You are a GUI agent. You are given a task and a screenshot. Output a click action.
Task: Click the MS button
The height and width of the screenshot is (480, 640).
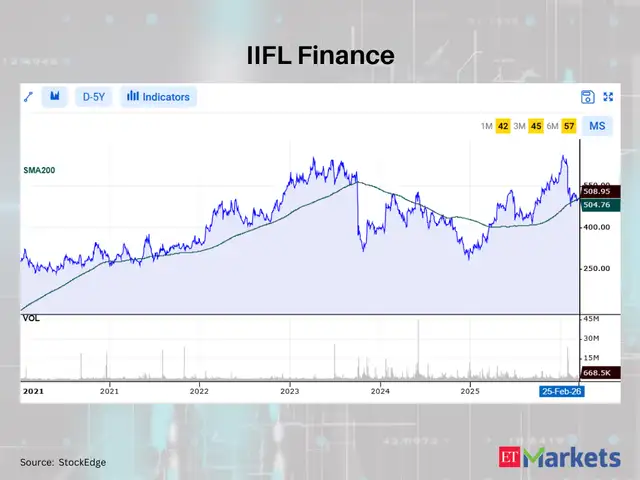[x=597, y=126]
